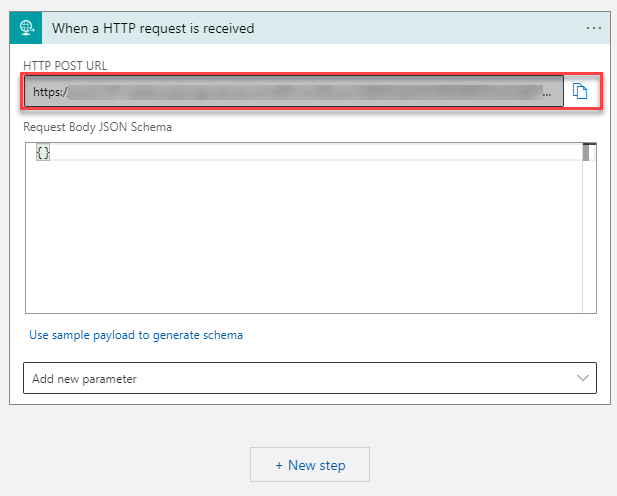
Task: Click the truncated end of the POST URL
Action: [546, 92]
